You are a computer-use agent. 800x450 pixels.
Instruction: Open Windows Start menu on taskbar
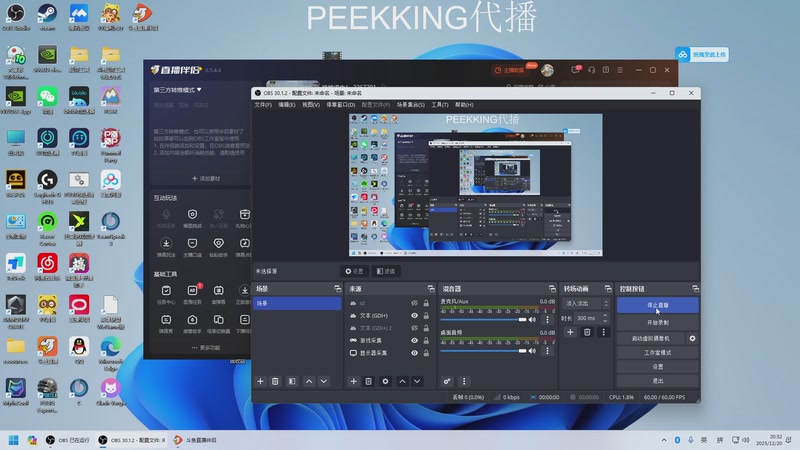pos(14,440)
